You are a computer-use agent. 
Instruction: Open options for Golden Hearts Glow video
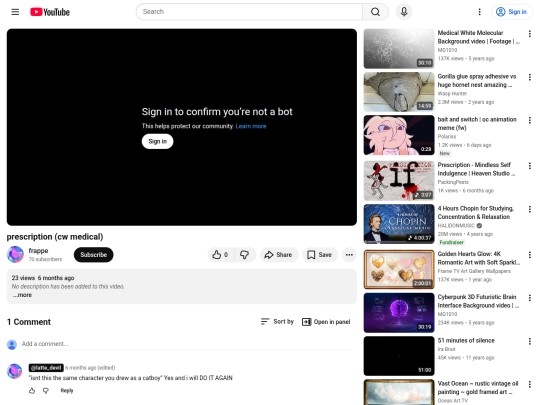530,255
